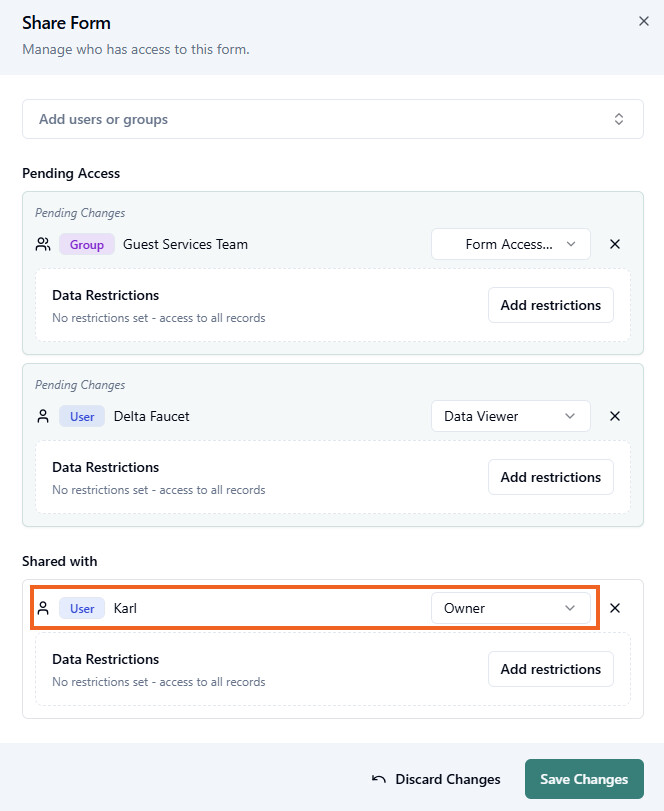Click the Shared with heading

(59, 561)
